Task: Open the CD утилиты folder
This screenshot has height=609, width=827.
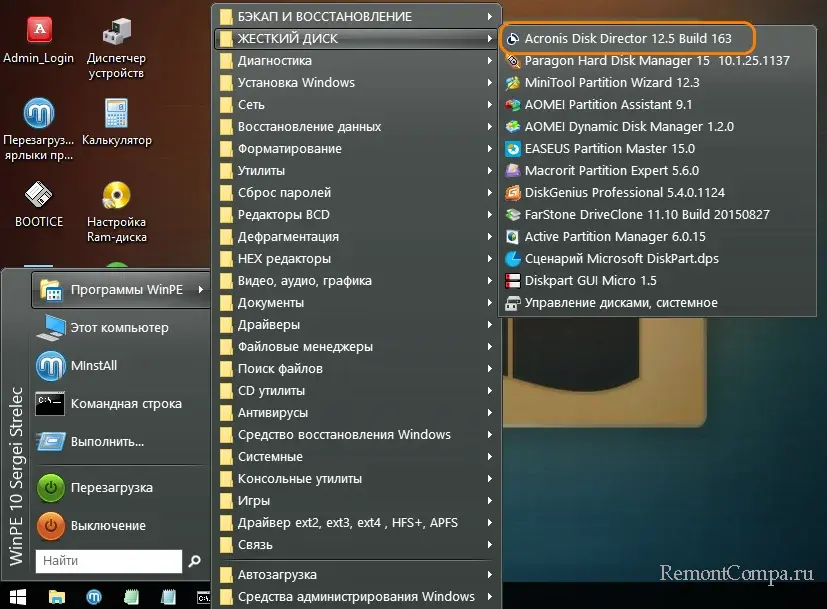Action: coord(357,391)
